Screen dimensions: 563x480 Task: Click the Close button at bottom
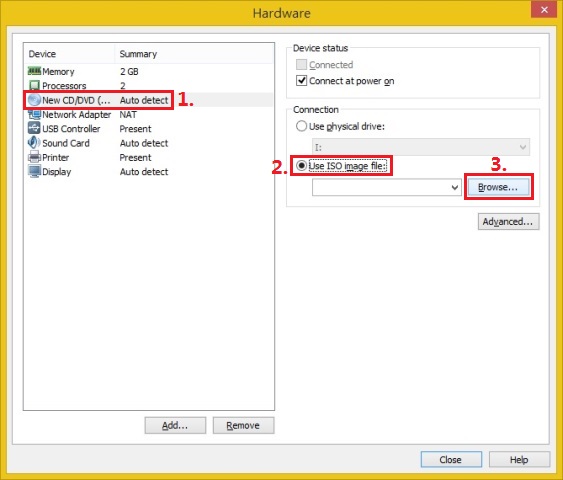(x=451, y=460)
